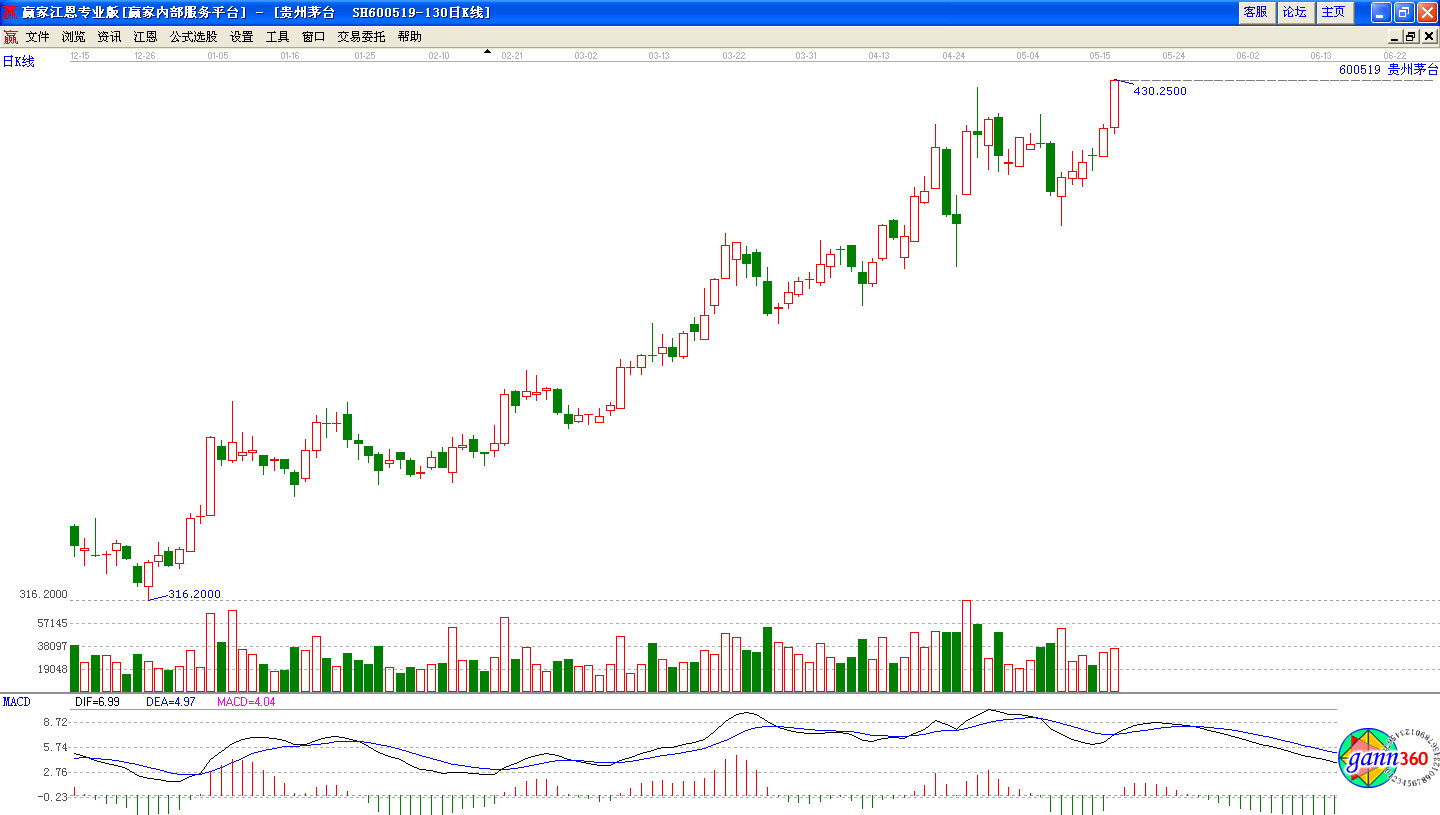This screenshot has width=1440, height=815.
Task: Click the DIF=6.99 value
Action: coord(97,702)
